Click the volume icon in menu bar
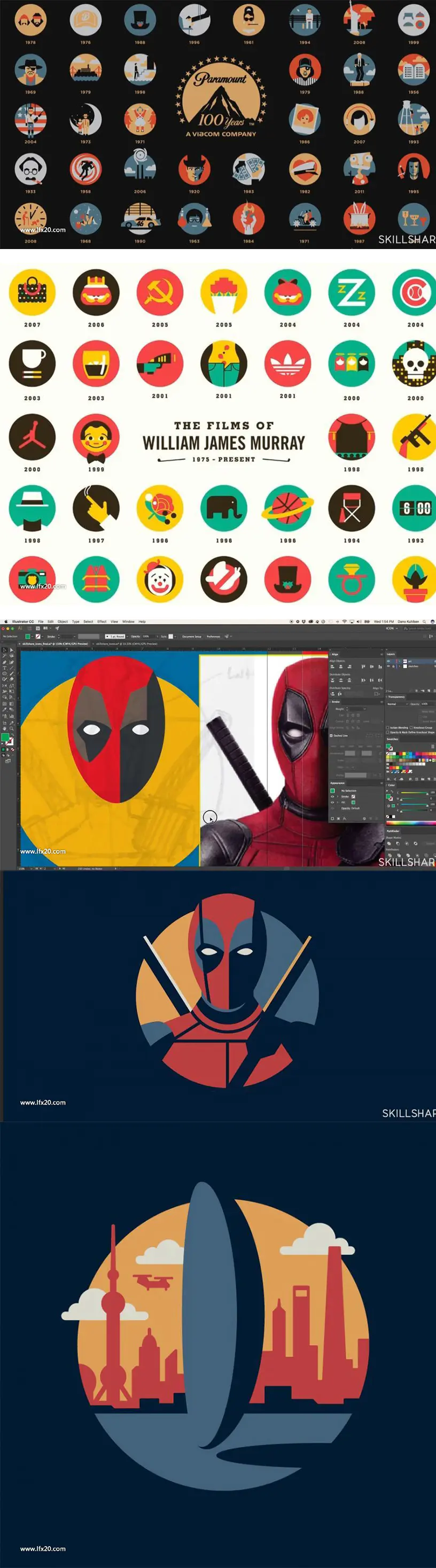436x1568 pixels. 359,622
